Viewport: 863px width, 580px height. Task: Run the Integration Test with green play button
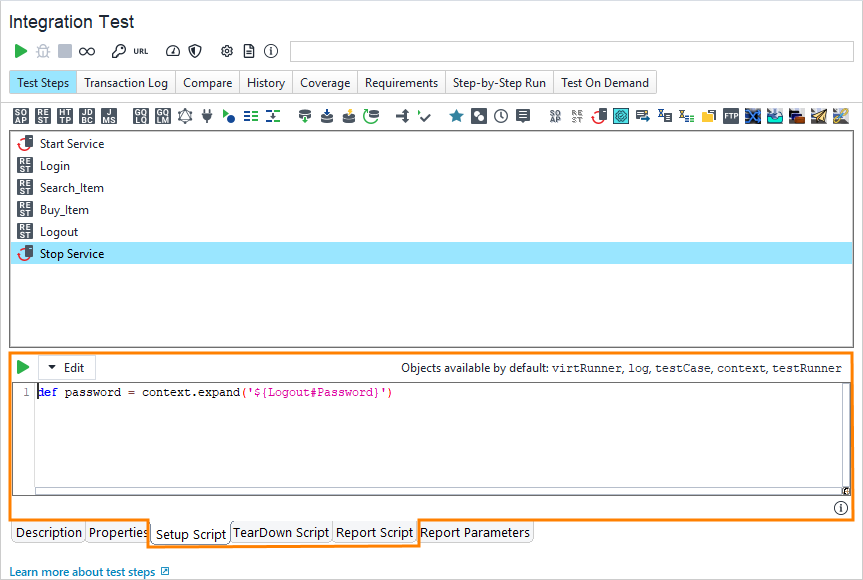tap(21, 51)
